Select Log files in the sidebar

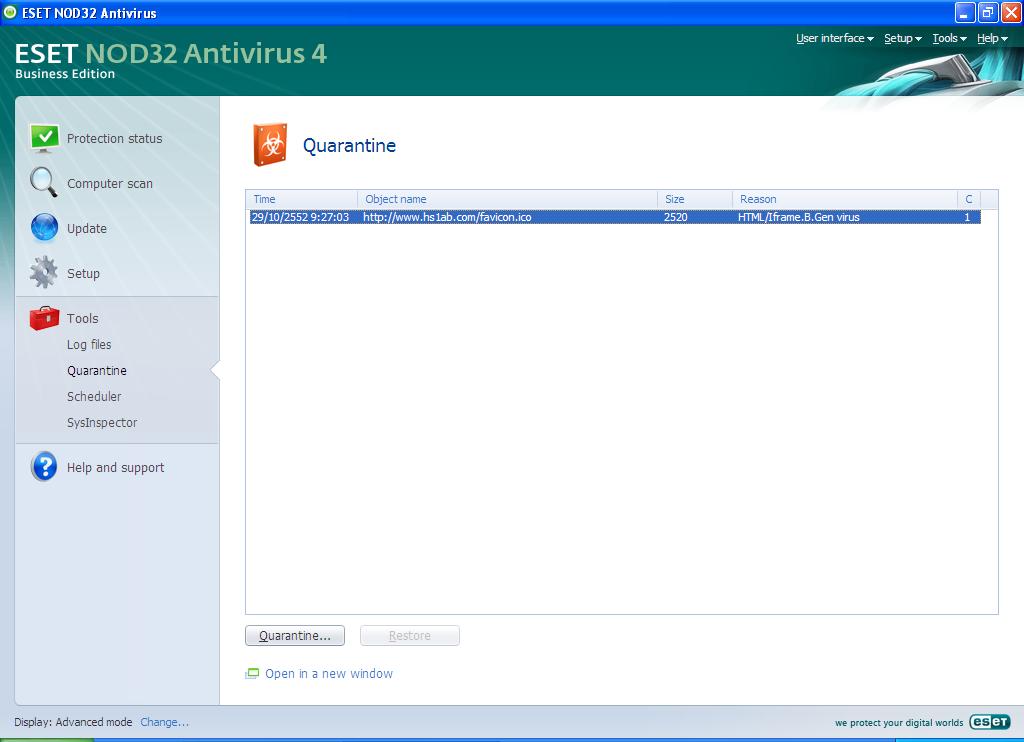[x=89, y=344]
